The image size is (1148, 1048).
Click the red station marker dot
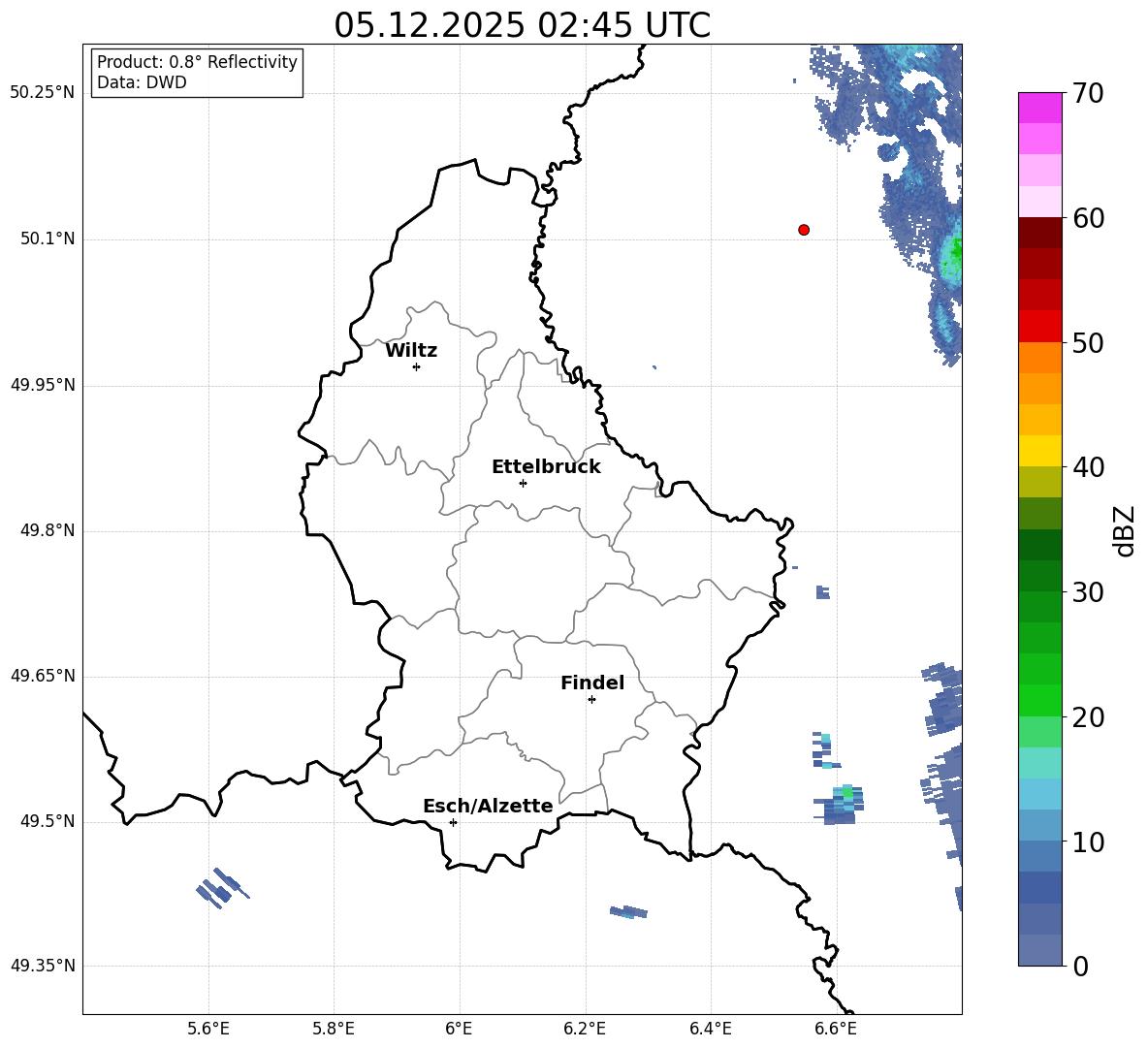click(x=804, y=230)
